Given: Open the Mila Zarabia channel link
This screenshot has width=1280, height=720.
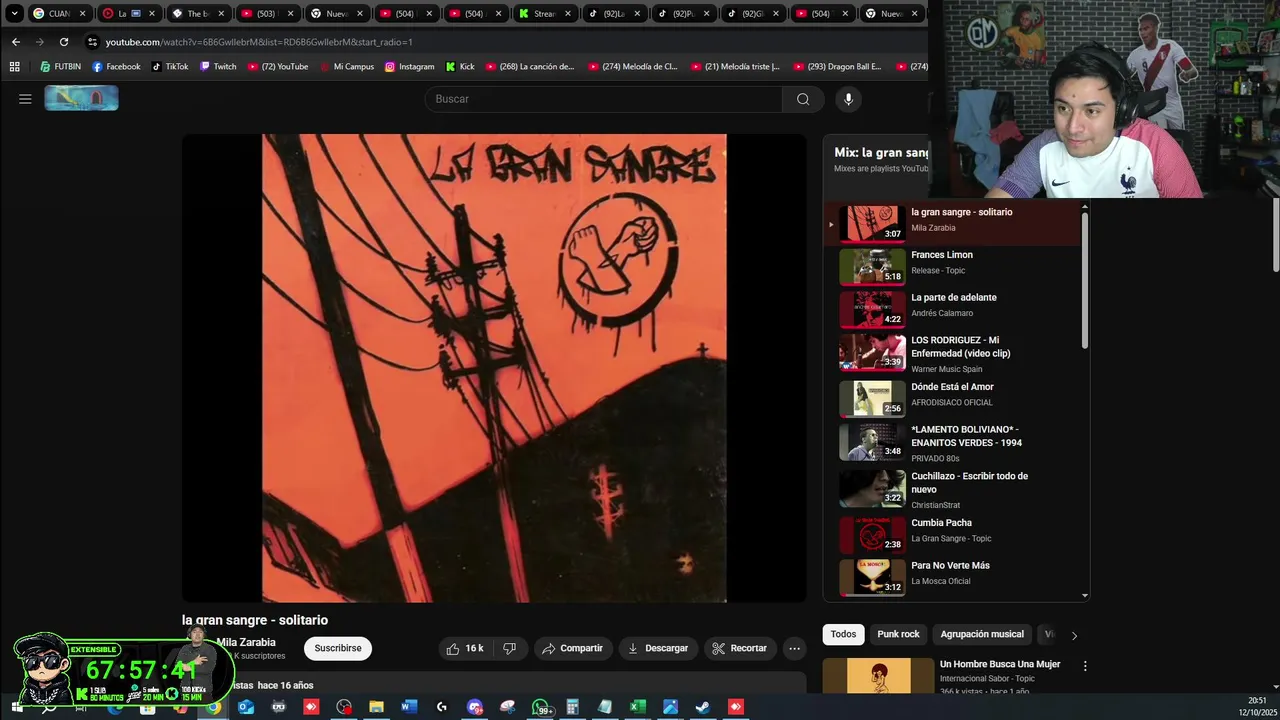Looking at the screenshot, I should coord(246,642).
